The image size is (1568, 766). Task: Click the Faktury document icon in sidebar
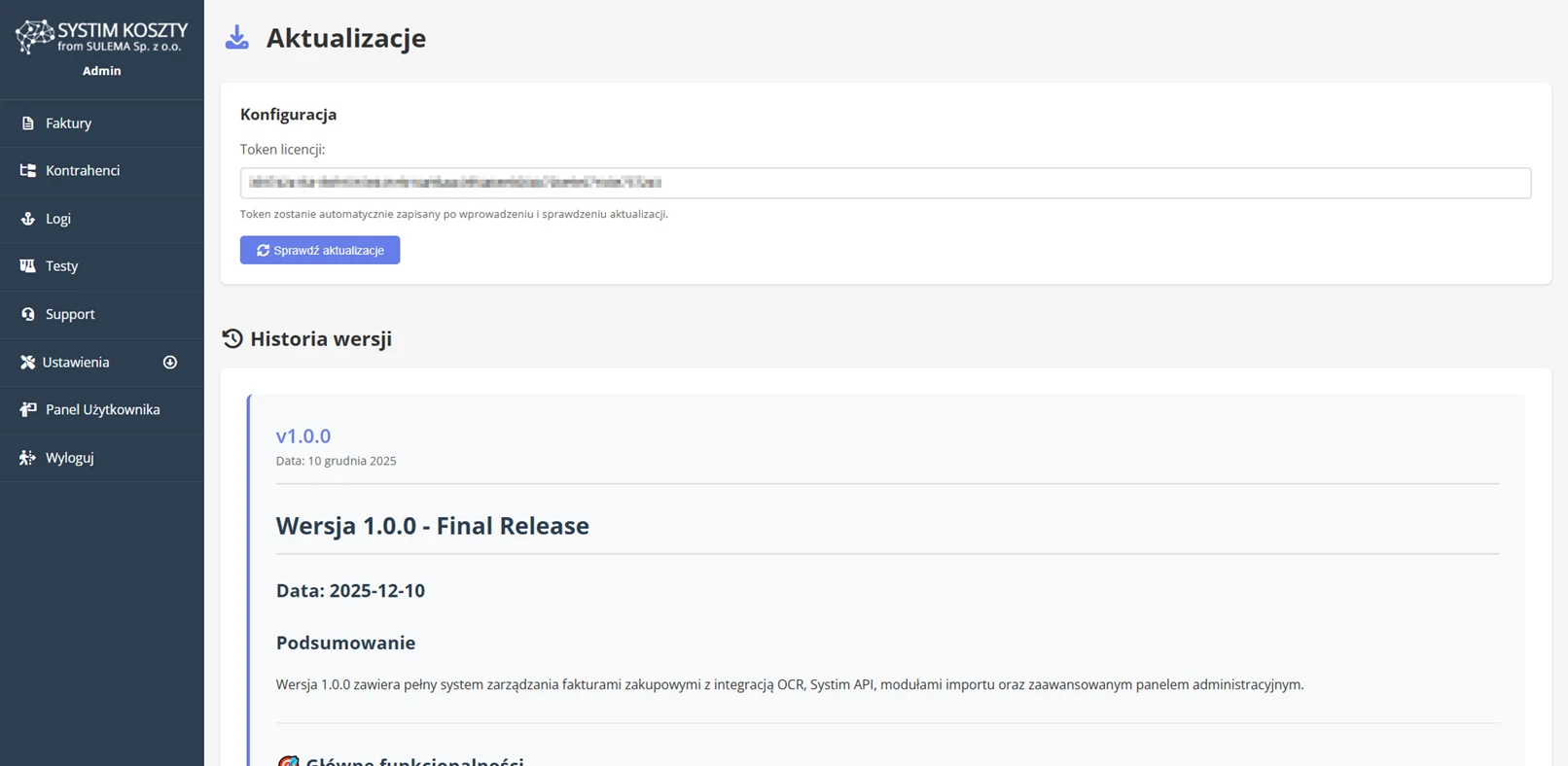[27, 123]
